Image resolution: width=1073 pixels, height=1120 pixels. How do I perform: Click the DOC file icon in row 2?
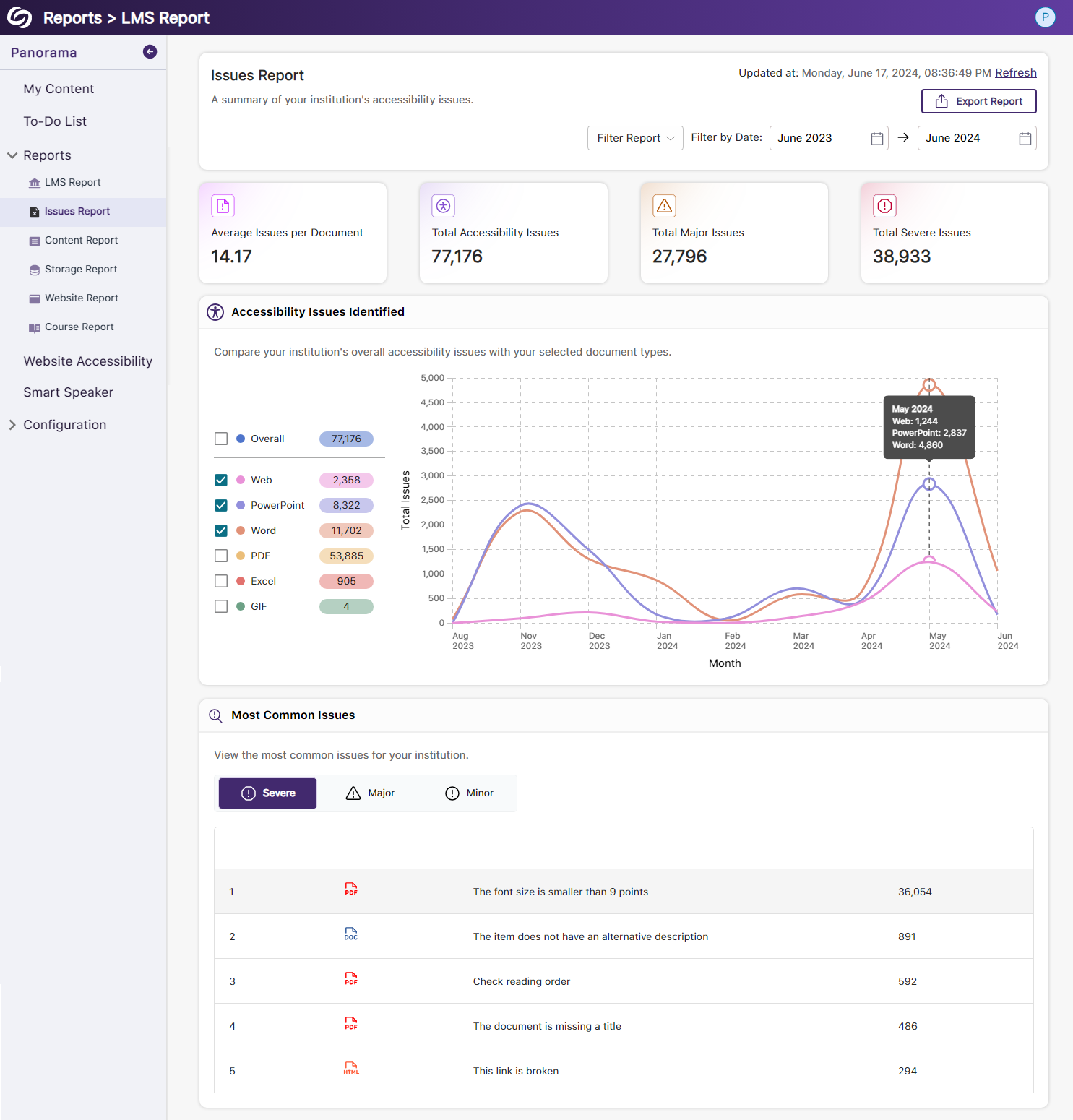[x=351, y=934]
